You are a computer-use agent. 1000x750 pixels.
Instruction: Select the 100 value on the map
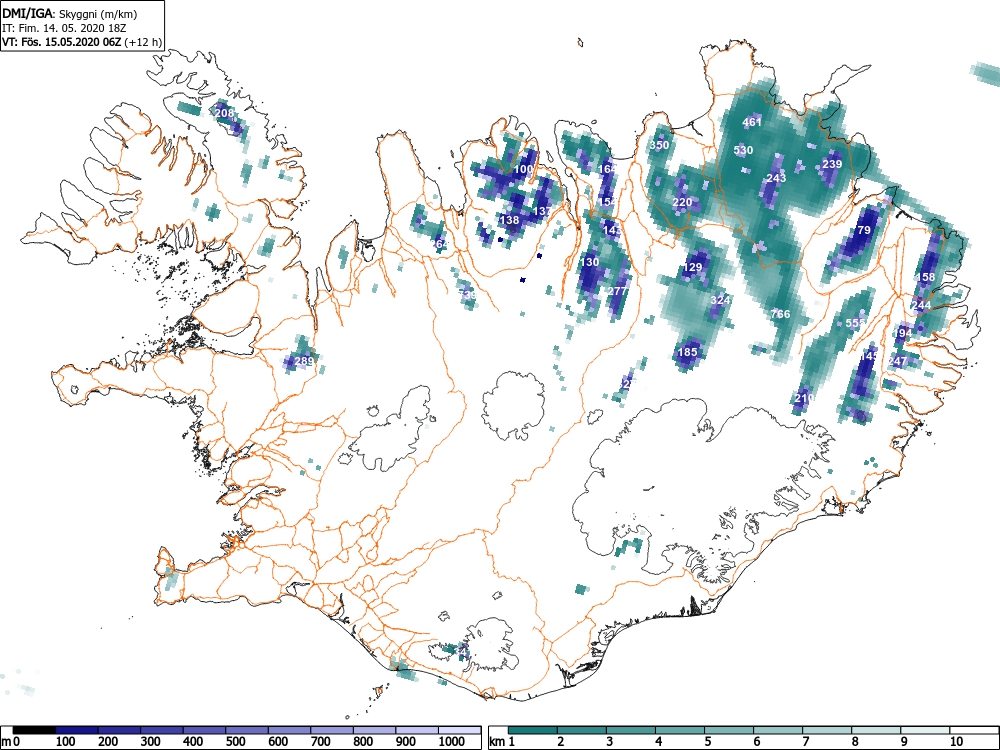[x=523, y=169]
